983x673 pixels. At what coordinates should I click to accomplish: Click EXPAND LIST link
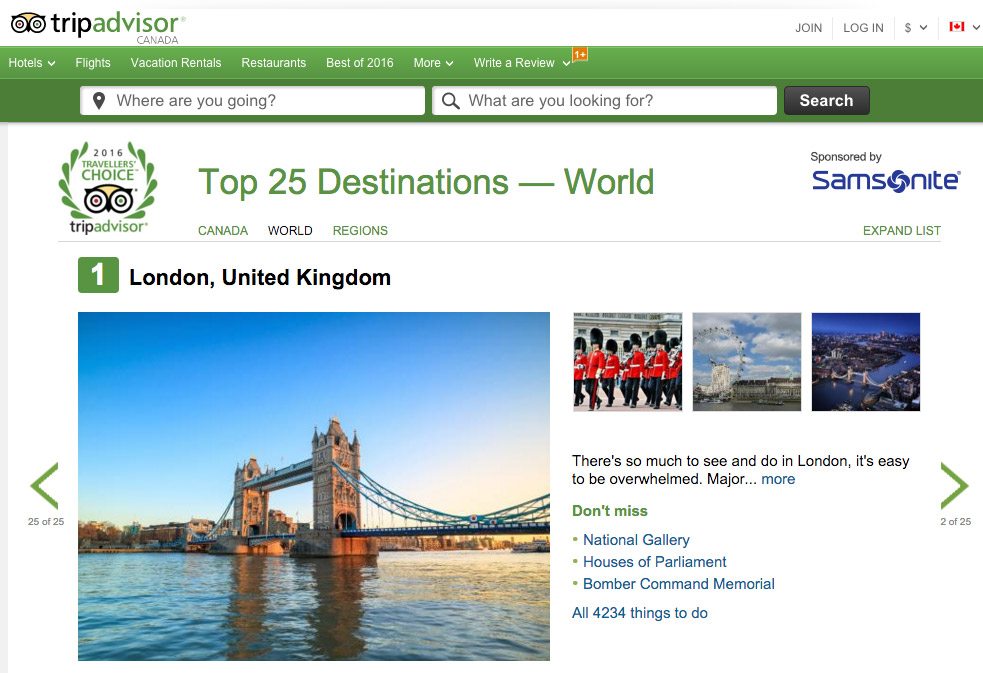coord(902,231)
